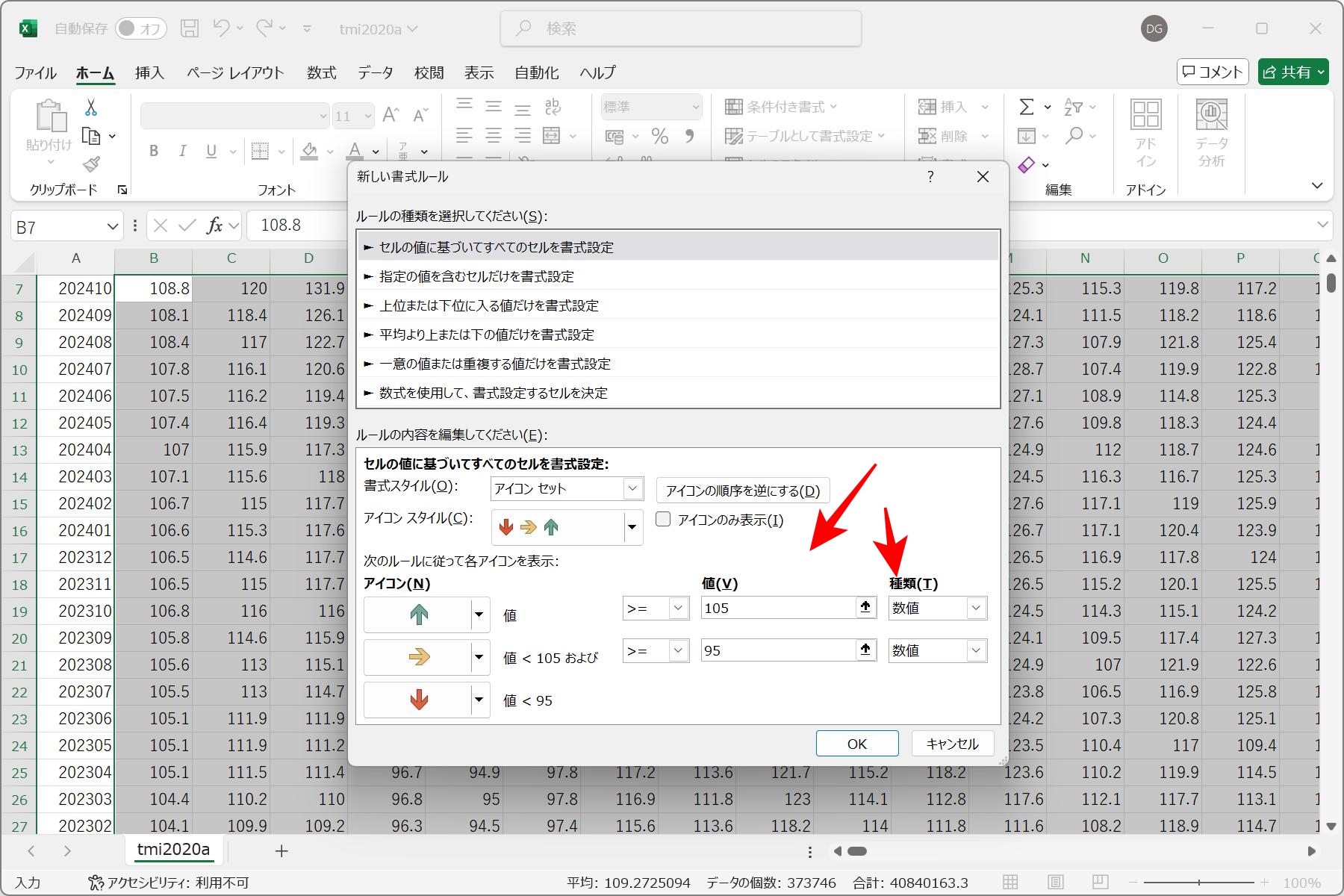This screenshot has width=1344, height=896.
Task: Open the 挿入 ribbon tab
Action: click(x=149, y=72)
